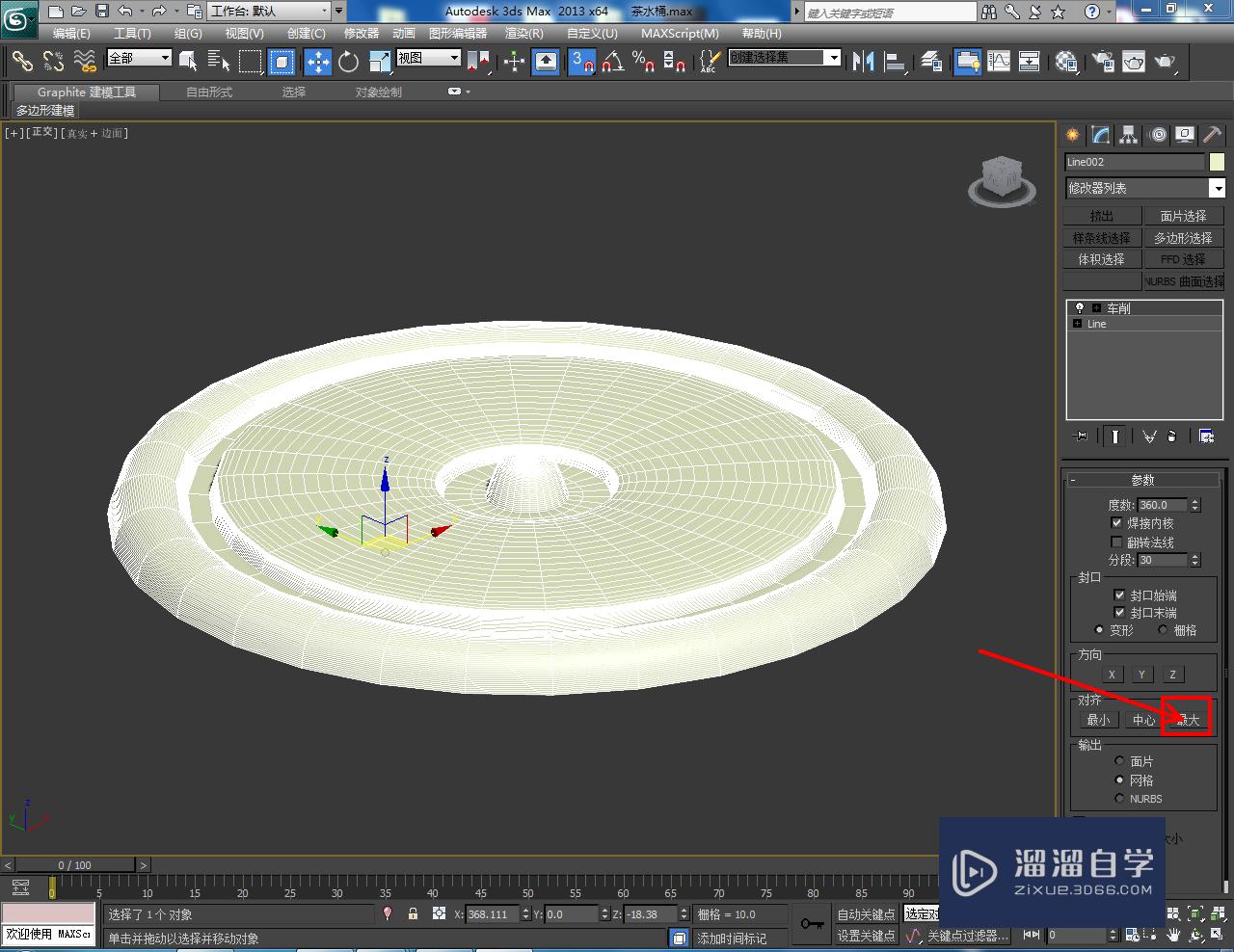The image size is (1234, 952).
Task: Open the Select by Name list icon
Action: tap(219, 62)
